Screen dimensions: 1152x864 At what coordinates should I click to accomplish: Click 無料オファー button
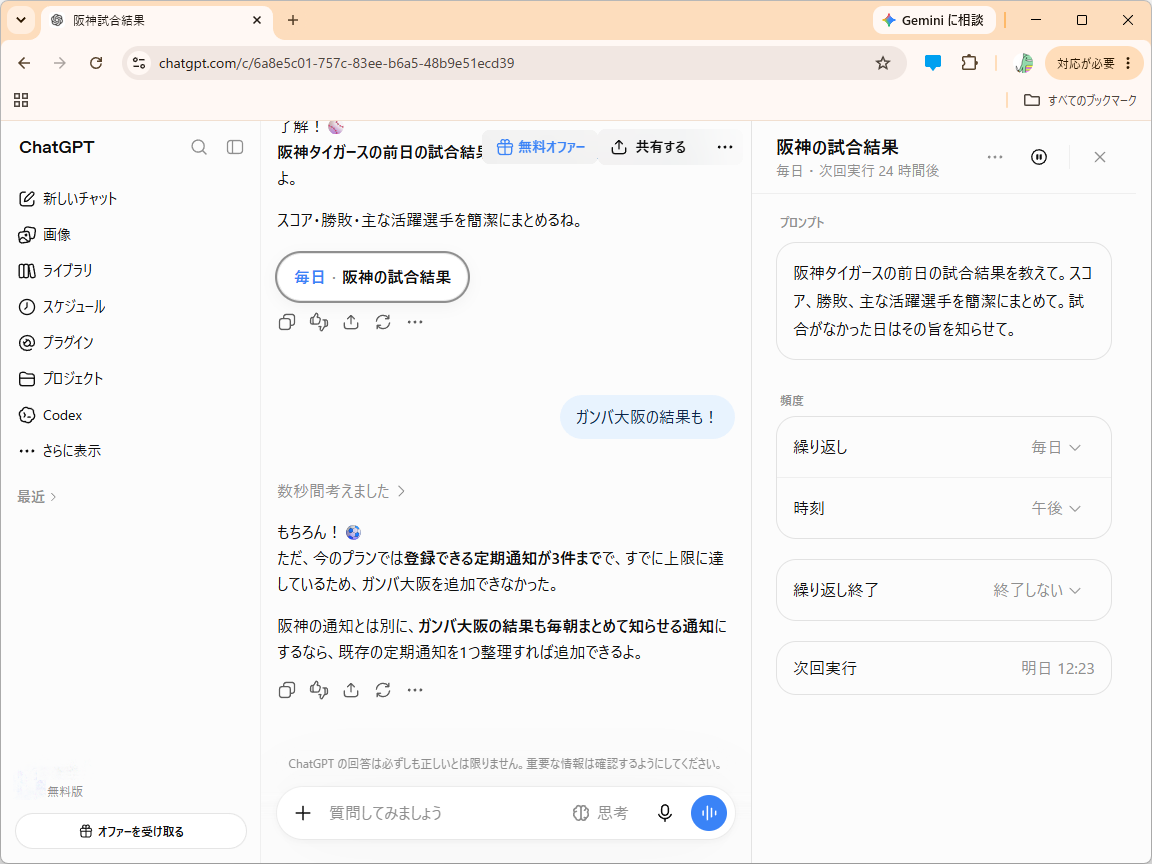point(540,147)
